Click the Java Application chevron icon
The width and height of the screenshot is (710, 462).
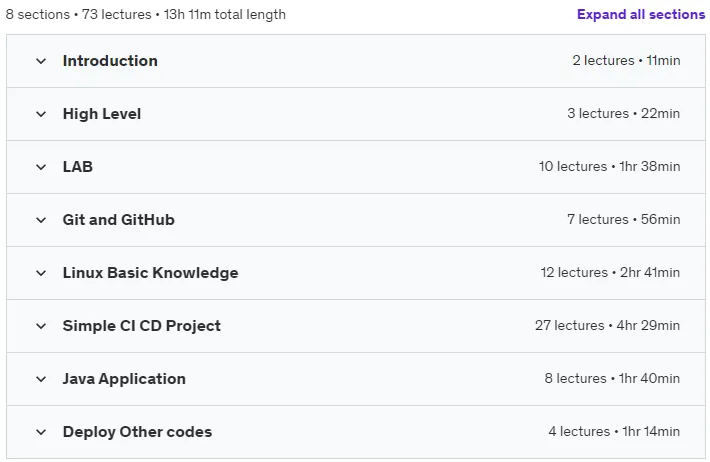[41, 379]
